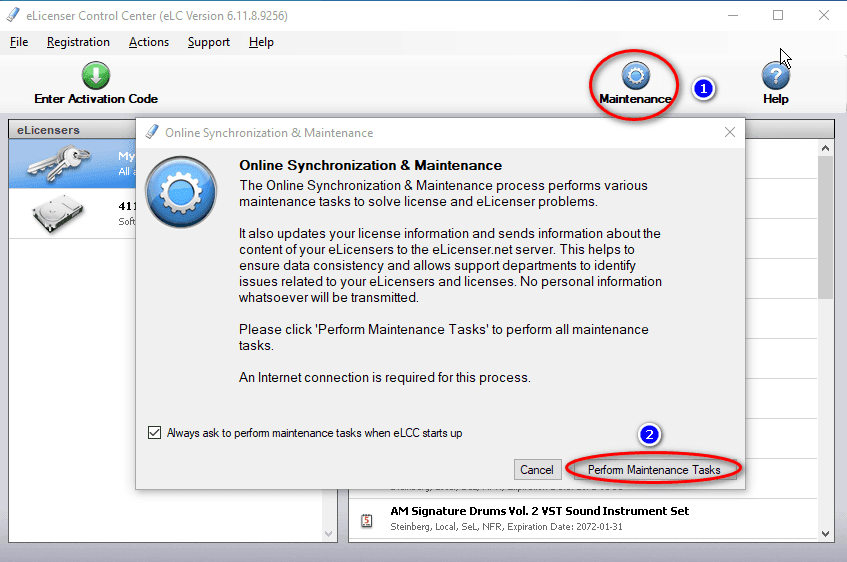847x562 pixels.
Task: Click the Enter Activation Code green arrow icon
Action: point(96,76)
